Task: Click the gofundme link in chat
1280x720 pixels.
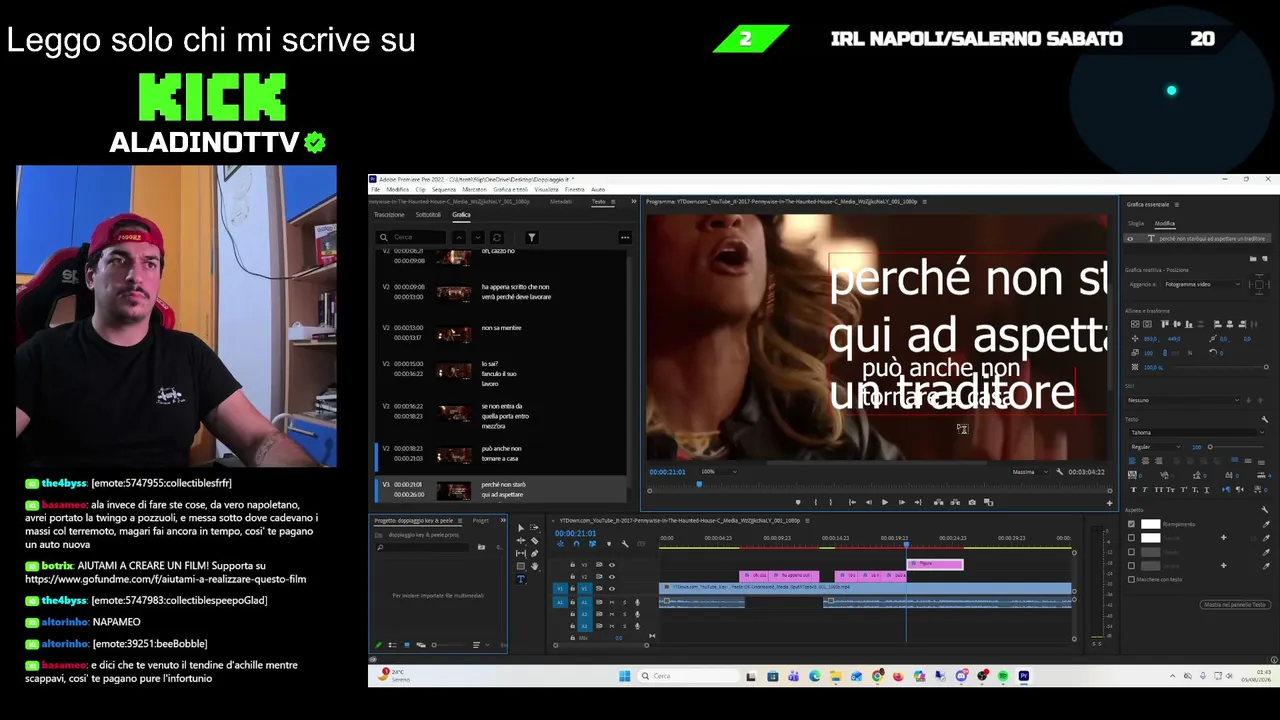Action: [165, 579]
